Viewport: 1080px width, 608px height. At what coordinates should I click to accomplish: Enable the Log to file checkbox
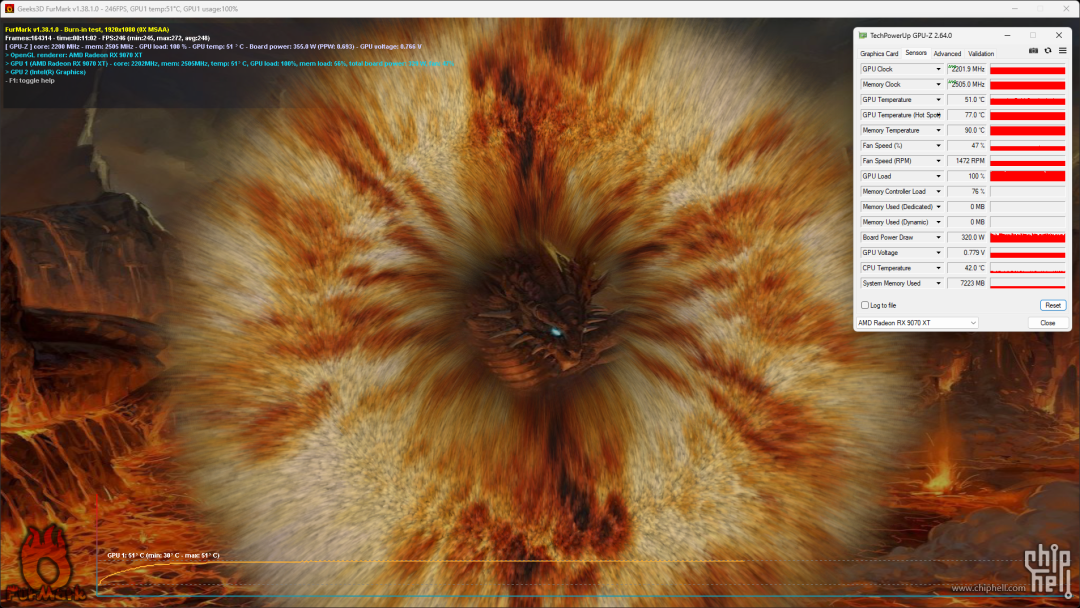864,305
